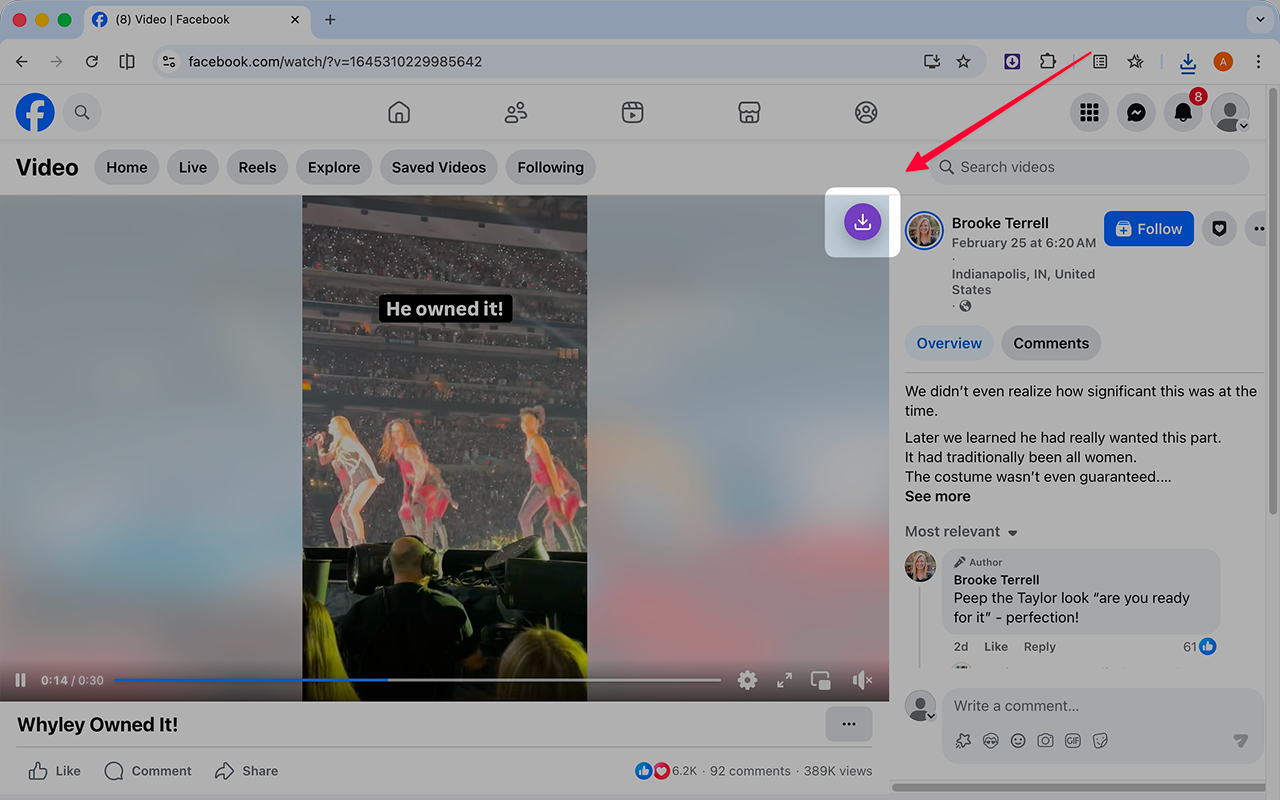1280x800 pixels.
Task: Open 92 comments link
Action: 750,771
